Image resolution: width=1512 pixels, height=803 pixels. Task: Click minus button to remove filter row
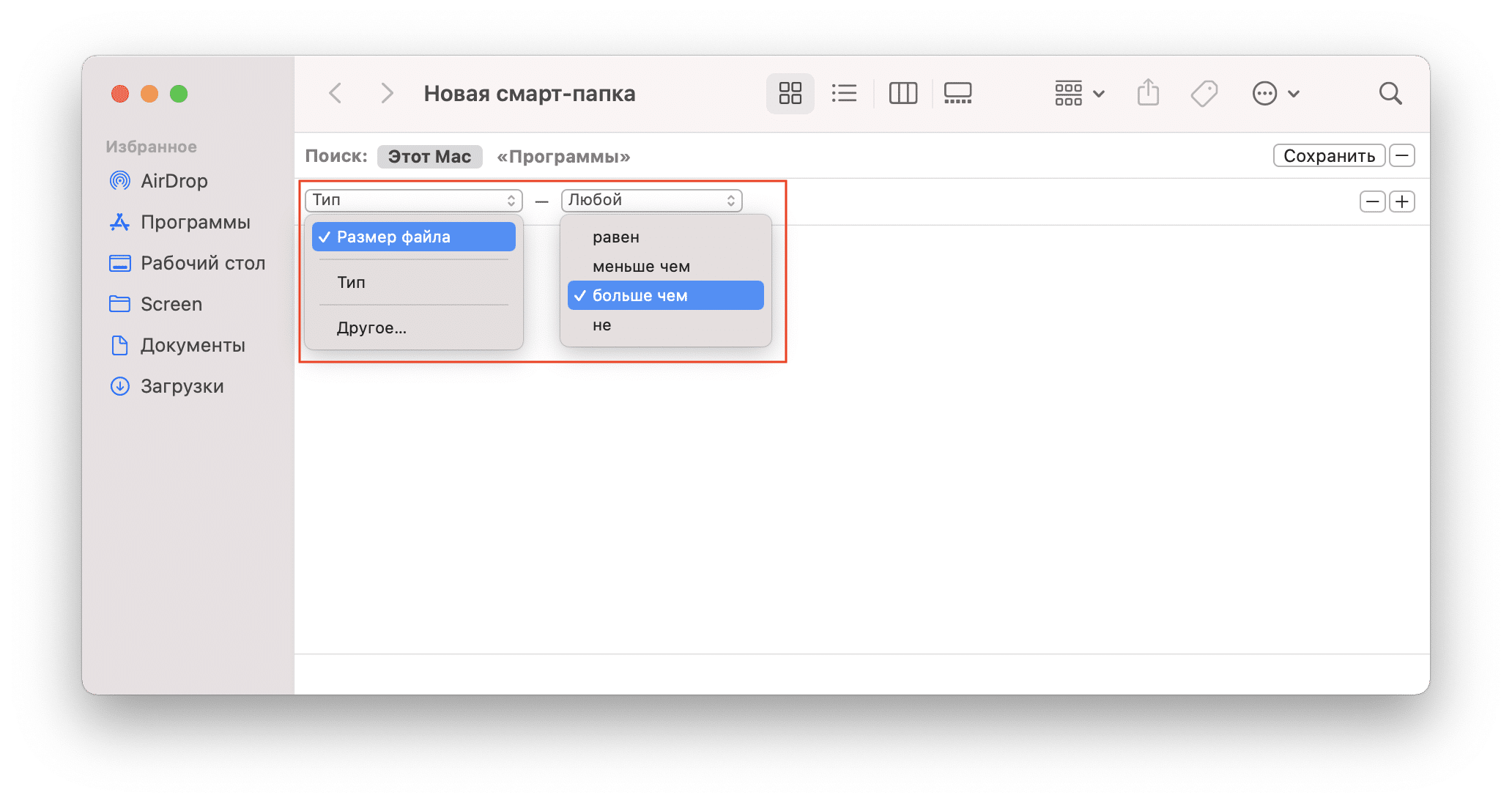pos(1371,200)
